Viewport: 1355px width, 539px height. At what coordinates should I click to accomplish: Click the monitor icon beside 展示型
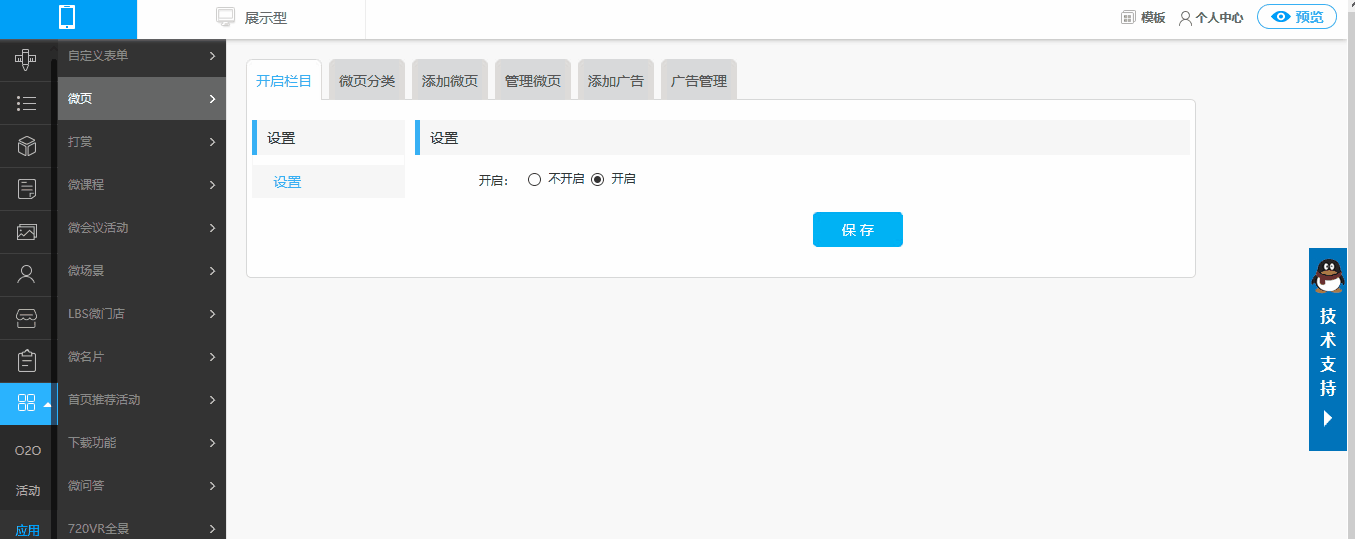click(226, 17)
